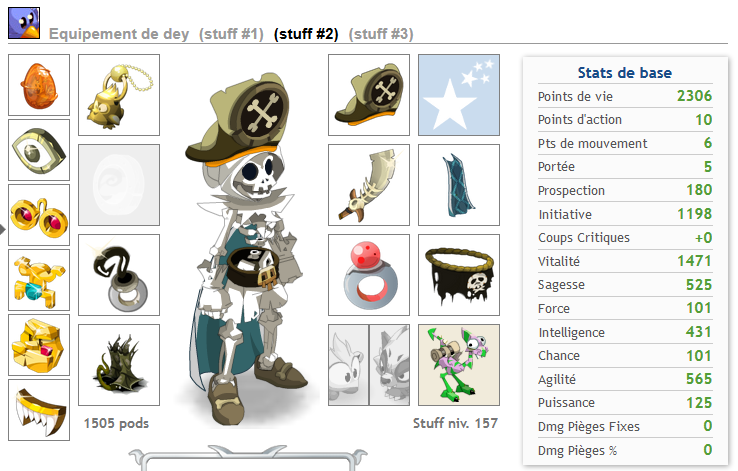Click the empty shield slot
The image size is (738, 471).
(x=119, y=185)
